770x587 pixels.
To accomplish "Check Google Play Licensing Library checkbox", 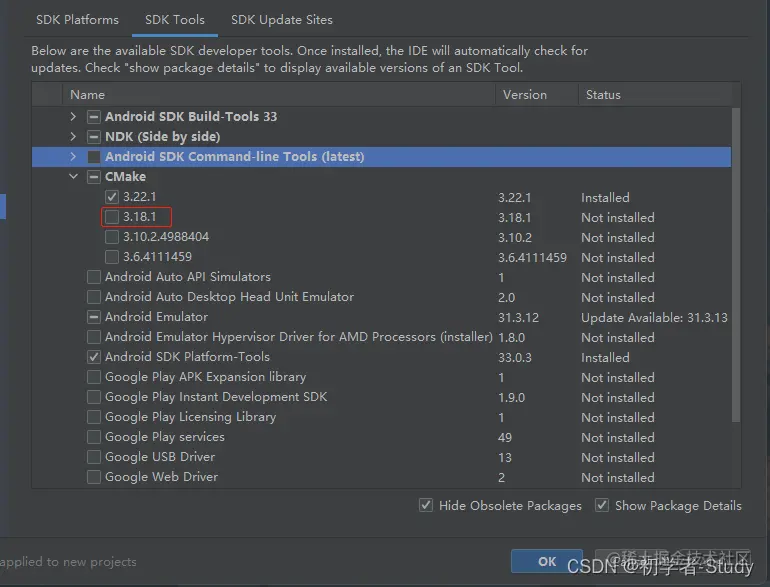I will pos(94,417).
